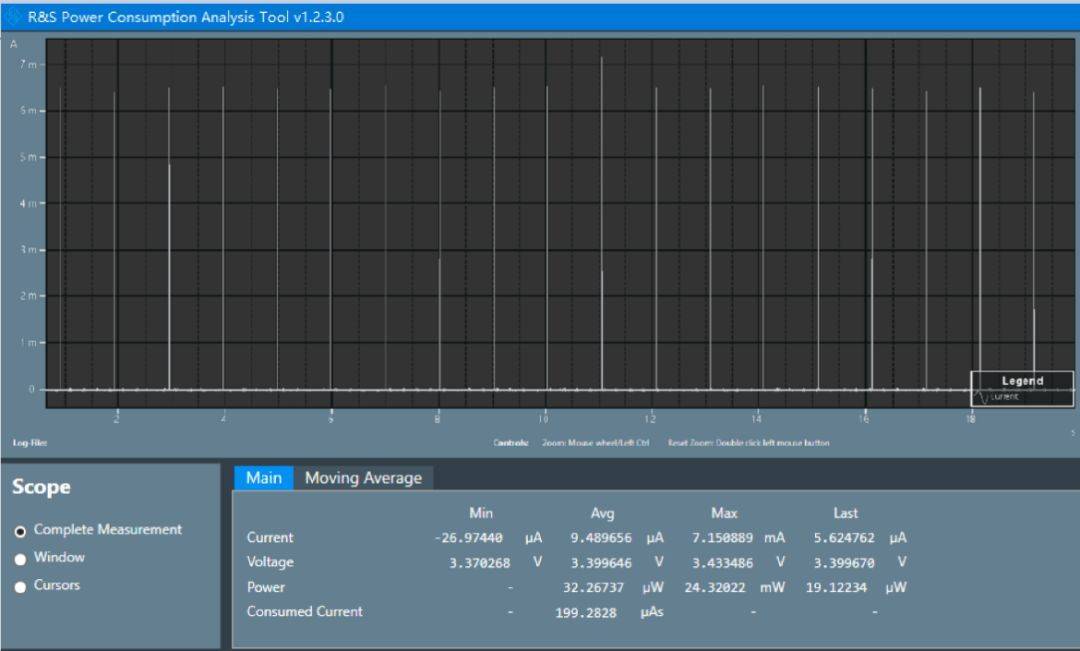The height and width of the screenshot is (651, 1080).
Task: Click the Legend box title
Action: [1022, 381]
